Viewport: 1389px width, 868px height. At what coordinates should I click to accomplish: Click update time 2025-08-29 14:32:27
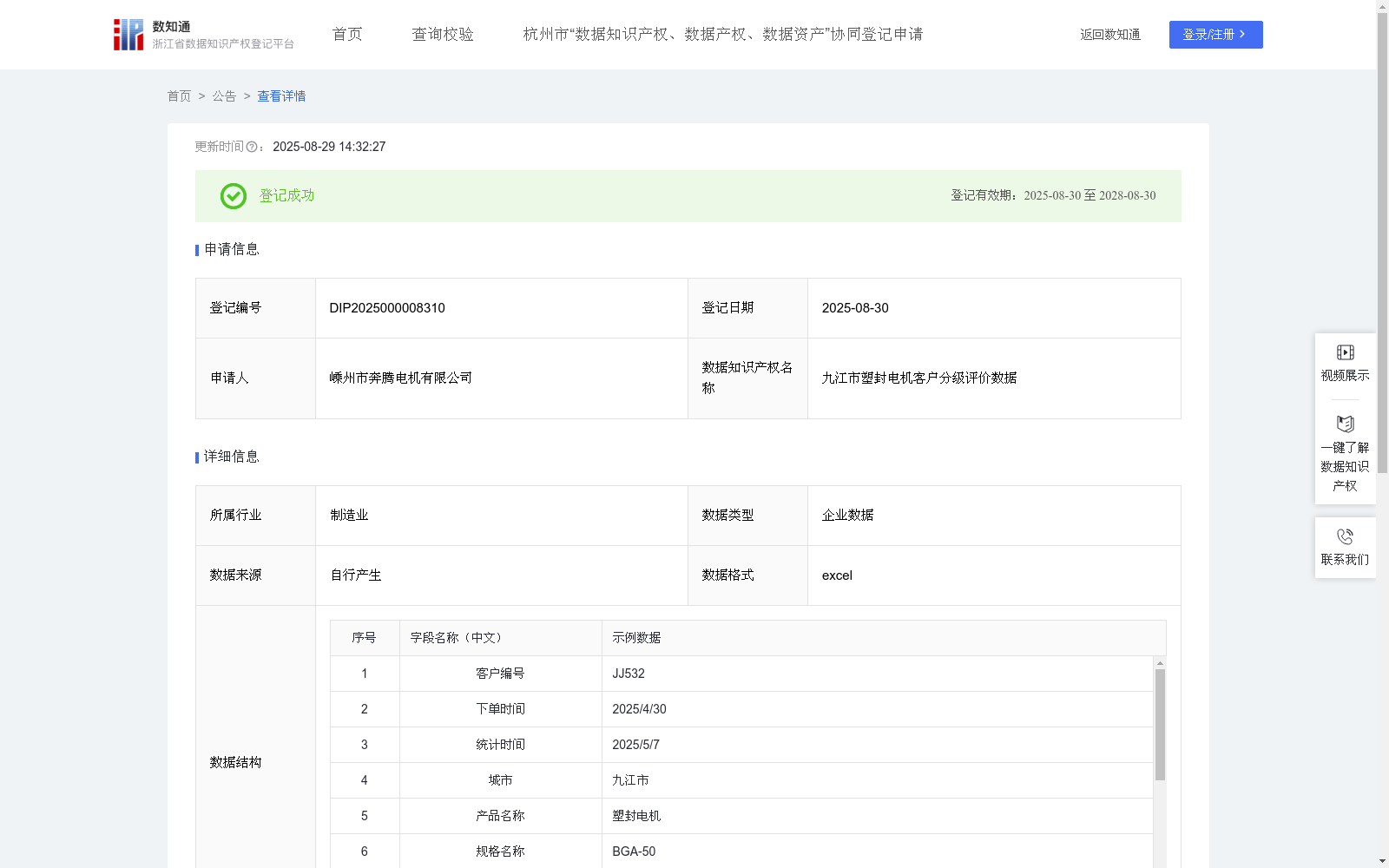[329, 148]
